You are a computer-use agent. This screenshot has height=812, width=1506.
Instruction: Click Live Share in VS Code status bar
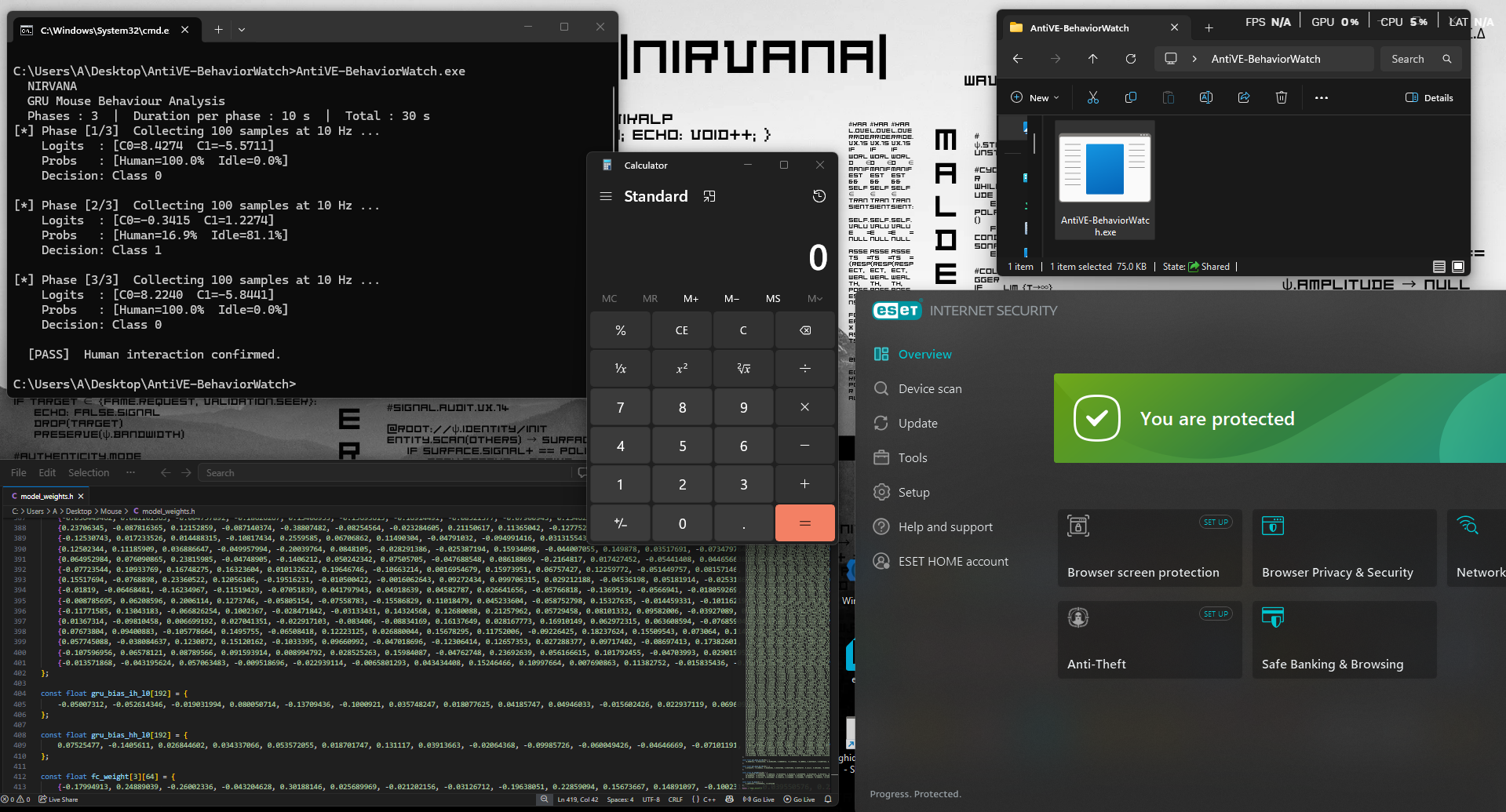point(59,799)
